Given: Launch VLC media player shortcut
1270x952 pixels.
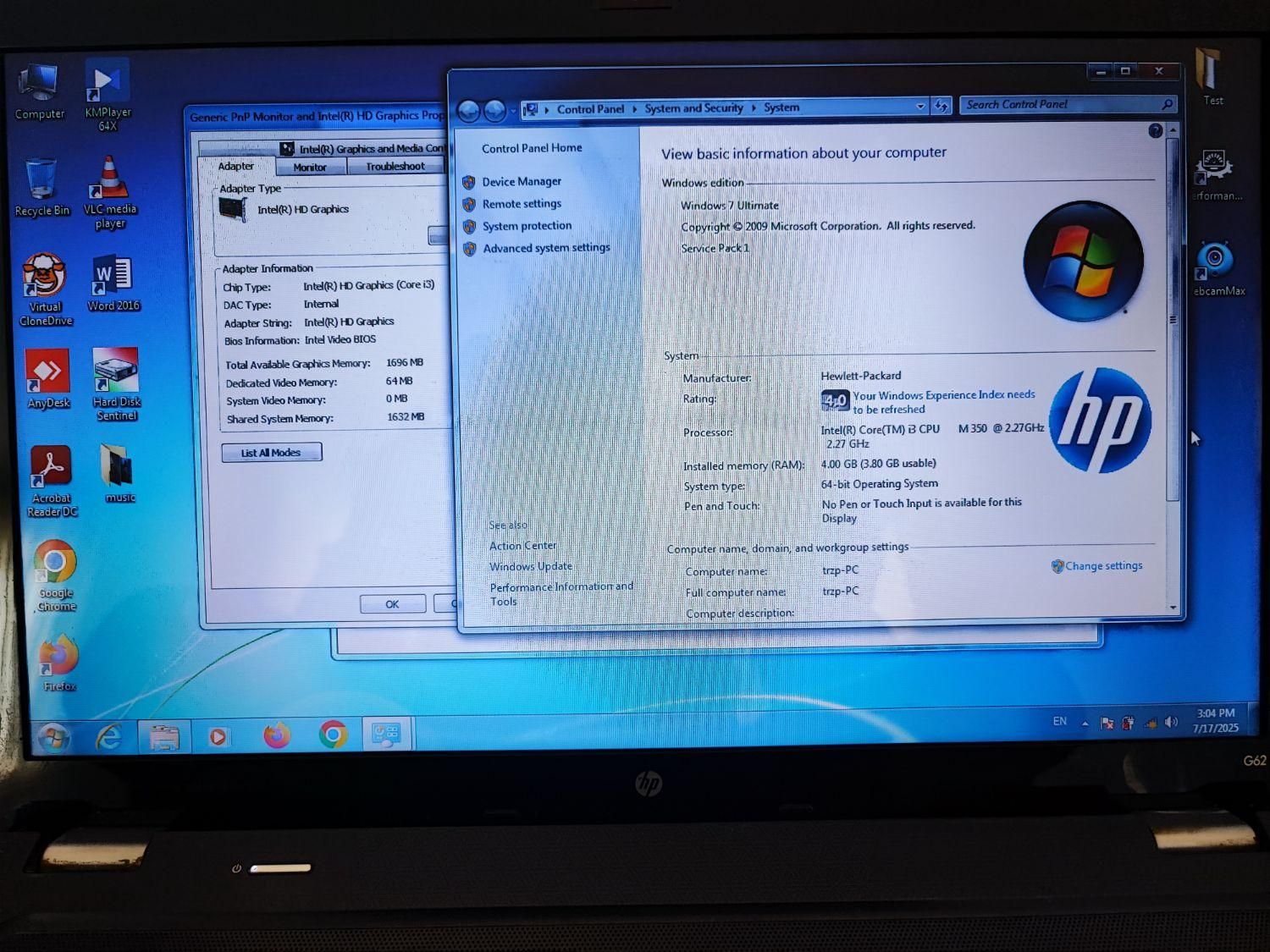Looking at the screenshot, I should click(110, 193).
